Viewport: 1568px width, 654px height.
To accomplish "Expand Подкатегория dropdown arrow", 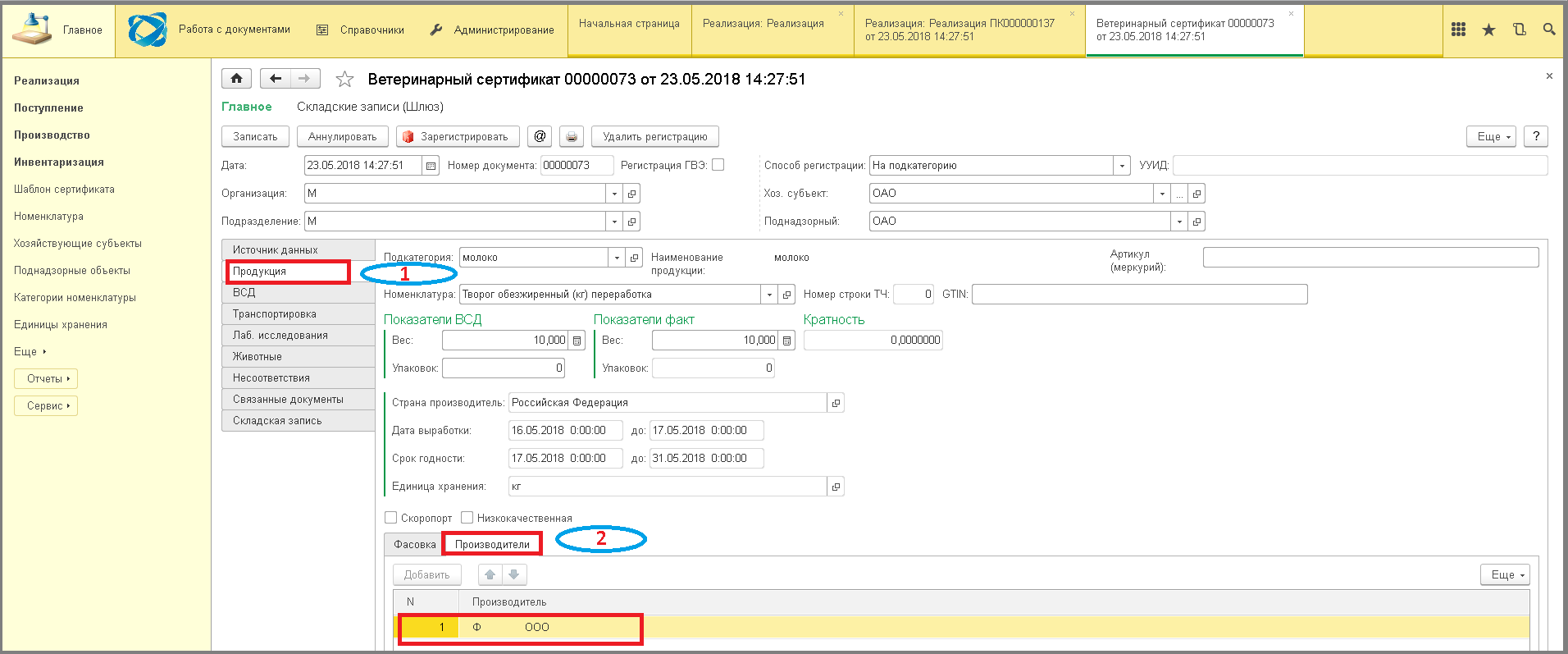I will (617, 258).
